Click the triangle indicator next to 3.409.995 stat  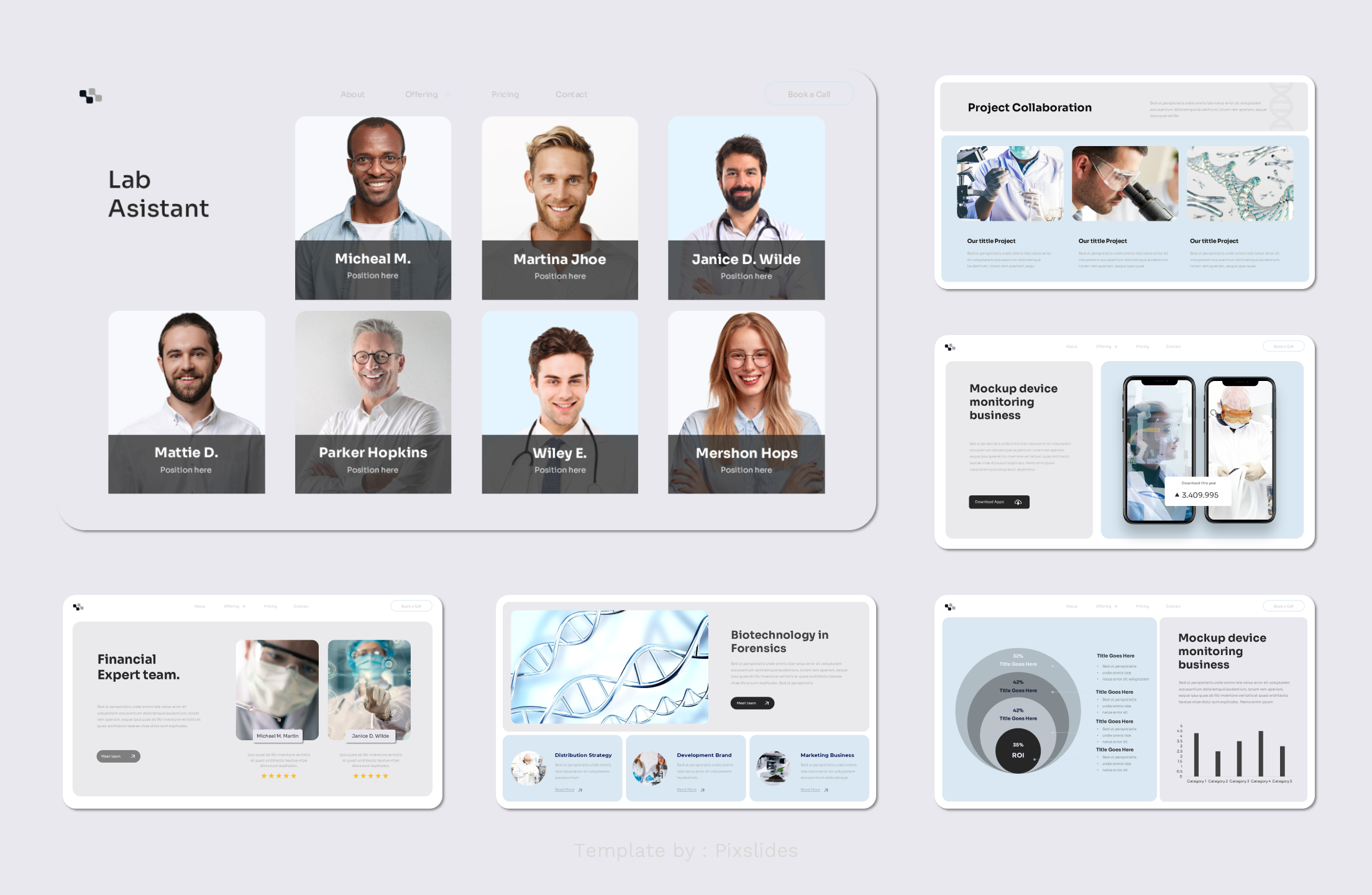(x=1178, y=494)
